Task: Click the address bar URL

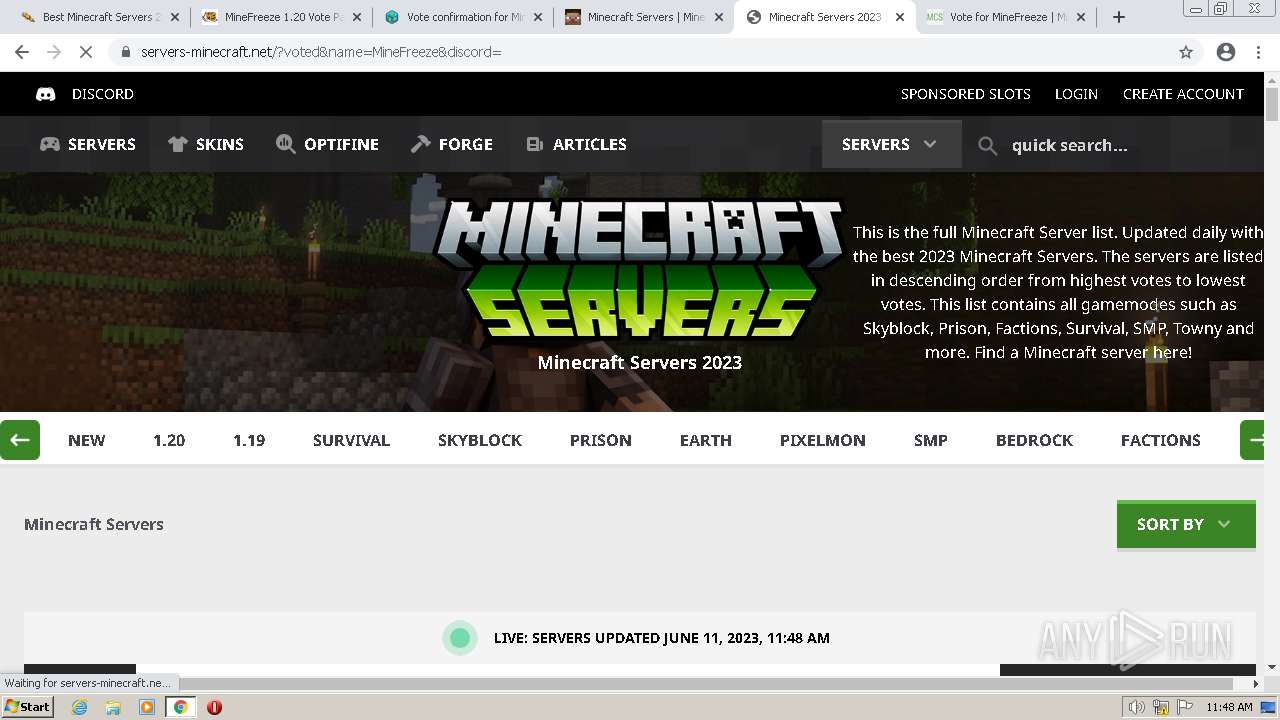Action: pyautogui.click(x=321, y=52)
